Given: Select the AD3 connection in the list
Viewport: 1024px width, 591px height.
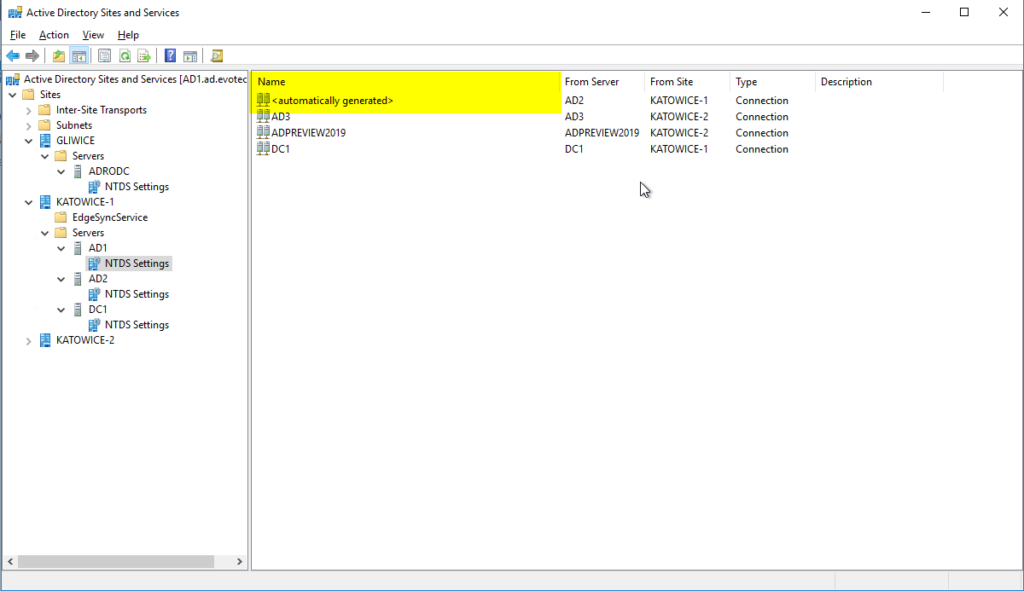Looking at the screenshot, I should 279,116.
